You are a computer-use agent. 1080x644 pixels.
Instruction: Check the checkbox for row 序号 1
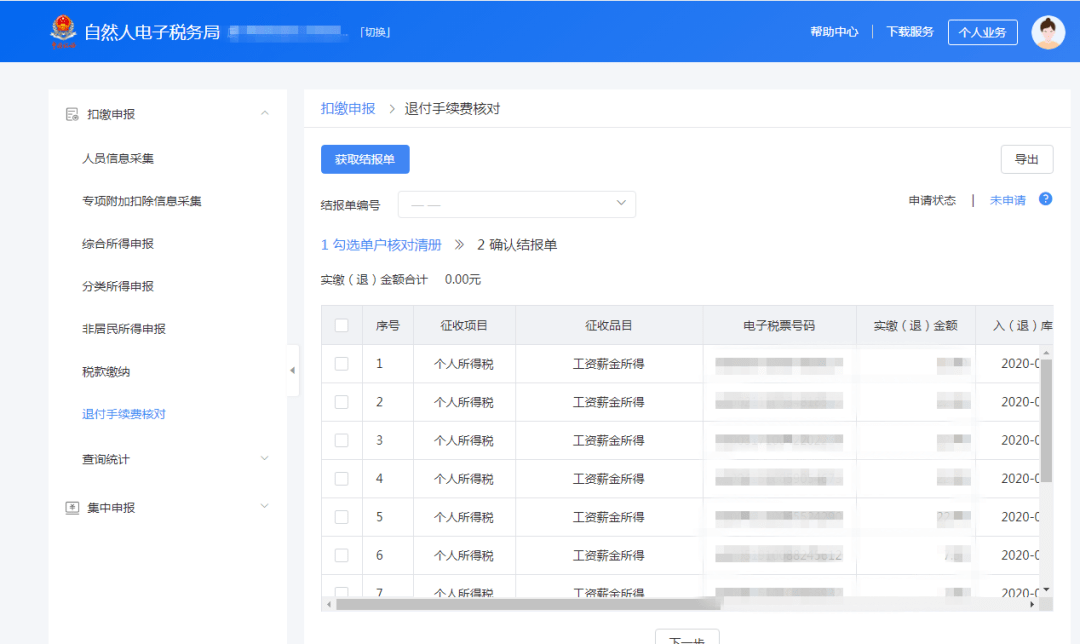click(341, 363)
